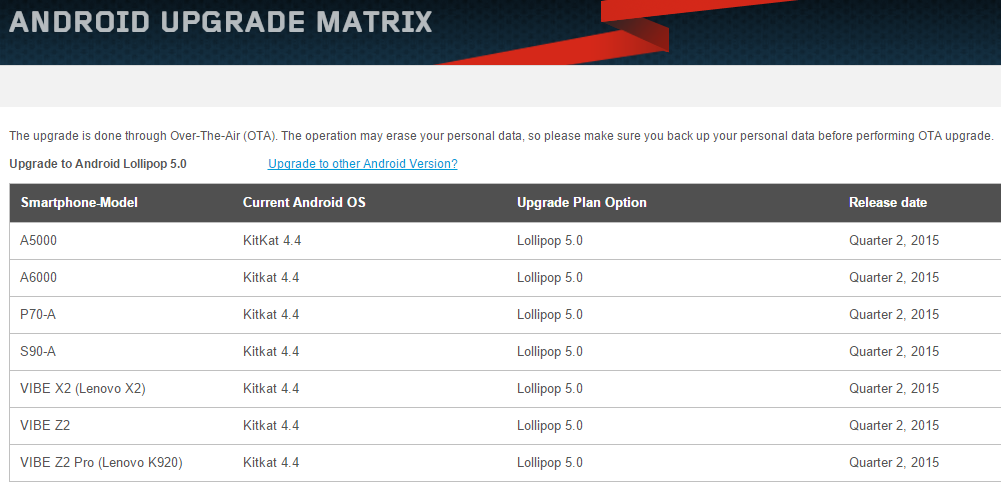Click the Current Android OS column header
The image size is (1001, 490).
click(304, 202)
